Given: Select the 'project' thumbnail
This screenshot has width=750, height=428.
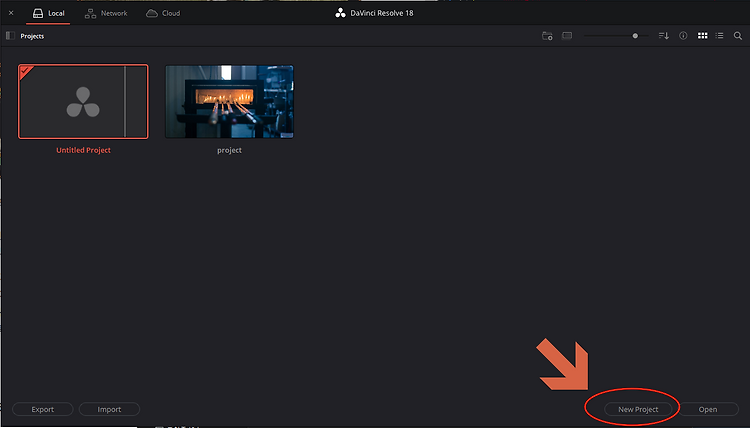Looking at the screenshot, I should 230,102.
